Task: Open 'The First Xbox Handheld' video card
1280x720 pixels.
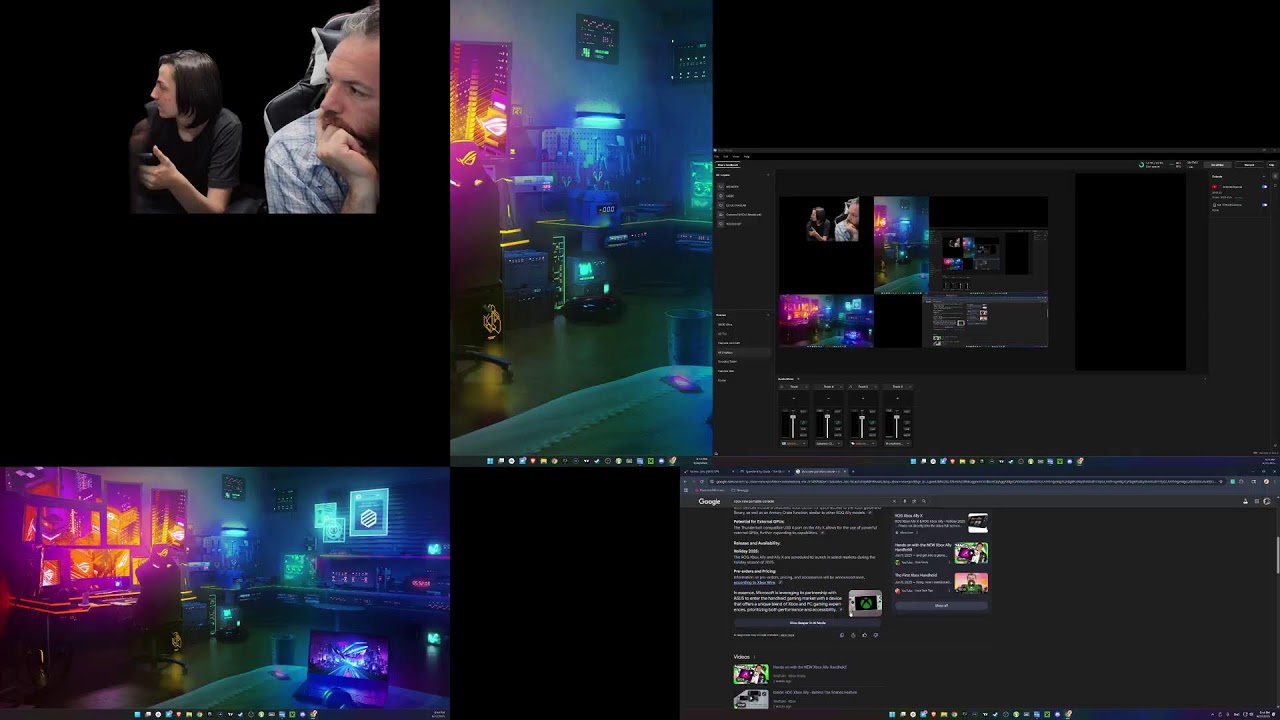Action: (x=941, y=583)
